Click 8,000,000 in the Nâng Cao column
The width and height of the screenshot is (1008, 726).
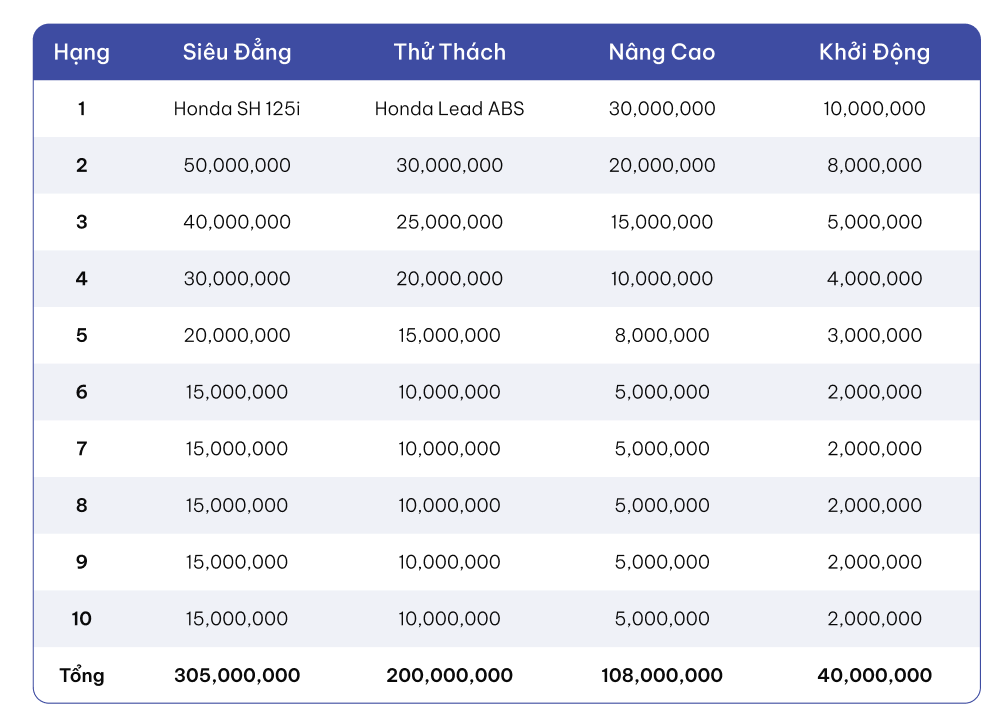pos(662,335)
